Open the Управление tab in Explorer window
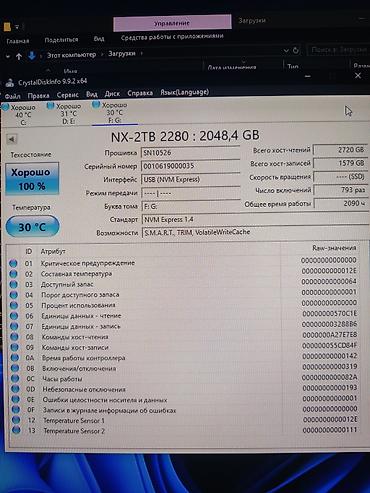370x493 pixels. click(172, 23)
